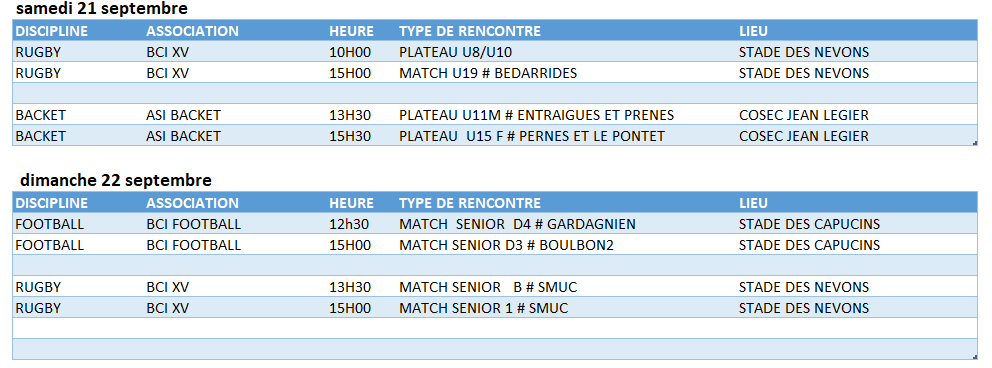Select cell 'MATCH SENIOR 1 # SMUC'
992x368 pixels.
(x=483, y=309)
